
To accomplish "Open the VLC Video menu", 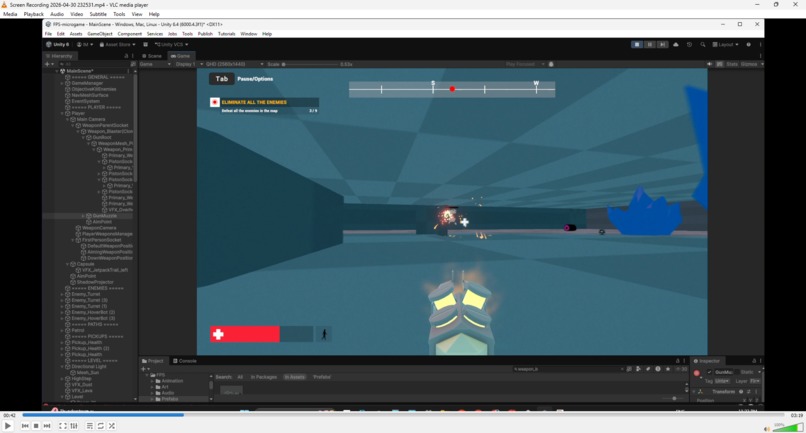I will click(x=77, y=14).
